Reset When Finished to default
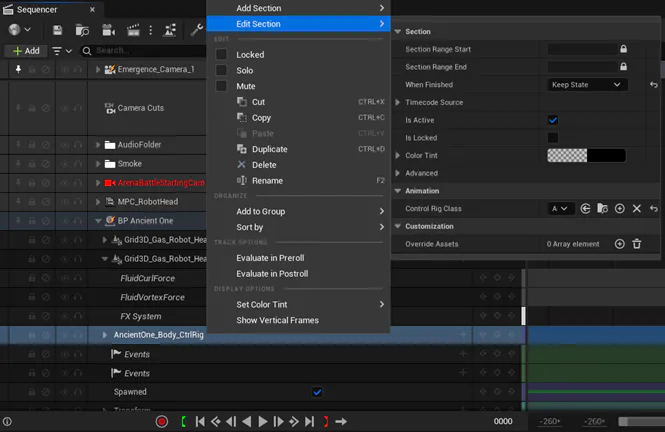This screenshot has height=432, width=665. (654, 85)
